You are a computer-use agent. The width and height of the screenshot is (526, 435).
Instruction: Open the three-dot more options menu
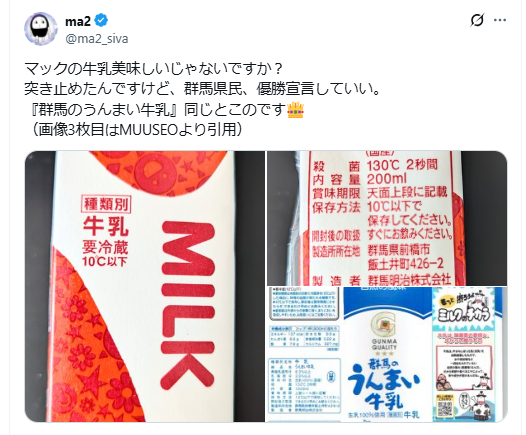[500, 20]
